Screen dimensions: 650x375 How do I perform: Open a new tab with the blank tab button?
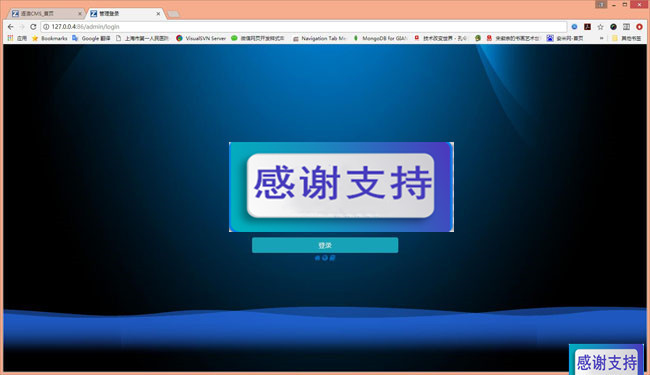click(174, 14)
